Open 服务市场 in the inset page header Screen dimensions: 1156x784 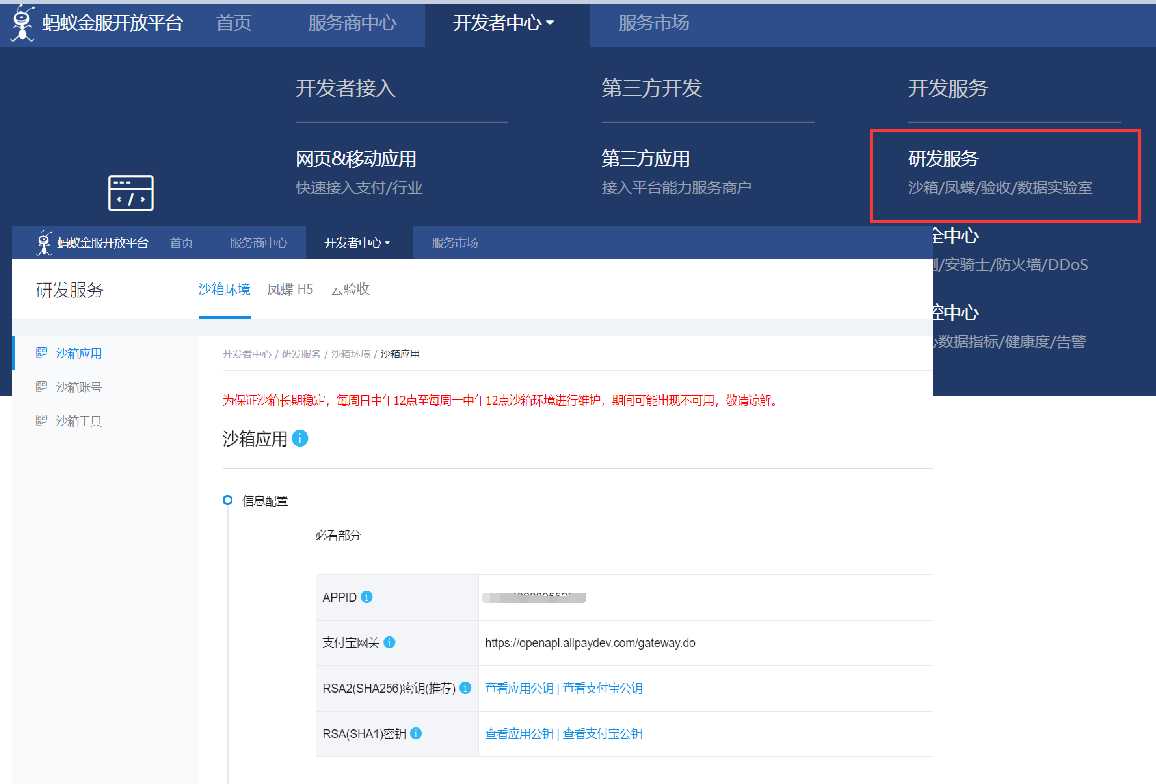[455, 243]
